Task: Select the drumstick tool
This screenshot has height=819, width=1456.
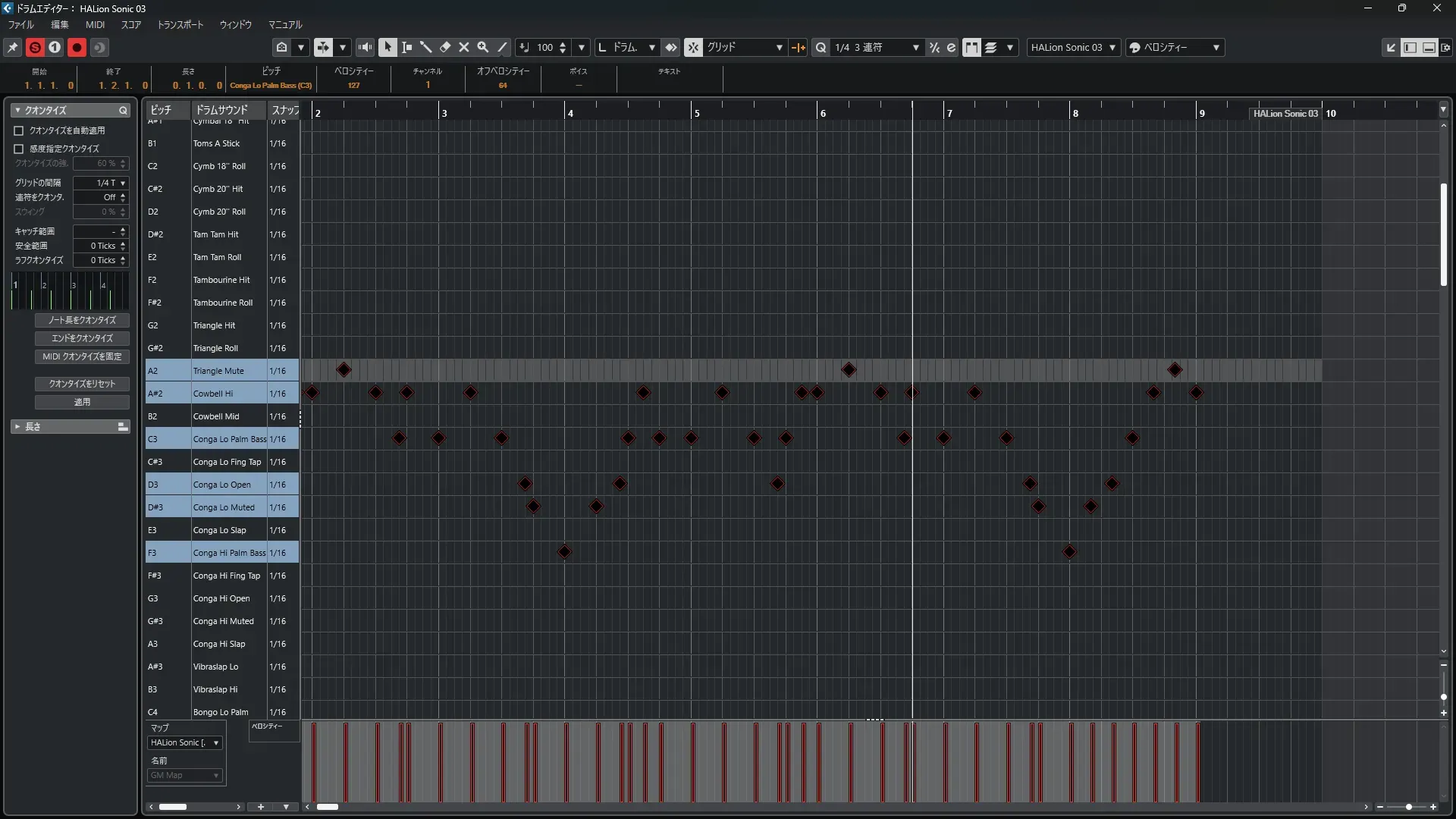Action: coord(425,47)
